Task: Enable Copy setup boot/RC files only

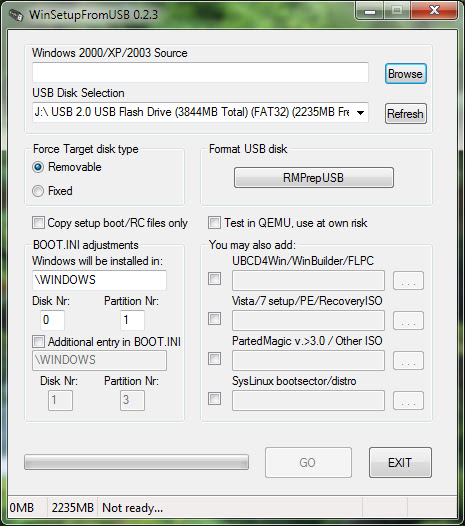Action: click(x=38, y=223)
